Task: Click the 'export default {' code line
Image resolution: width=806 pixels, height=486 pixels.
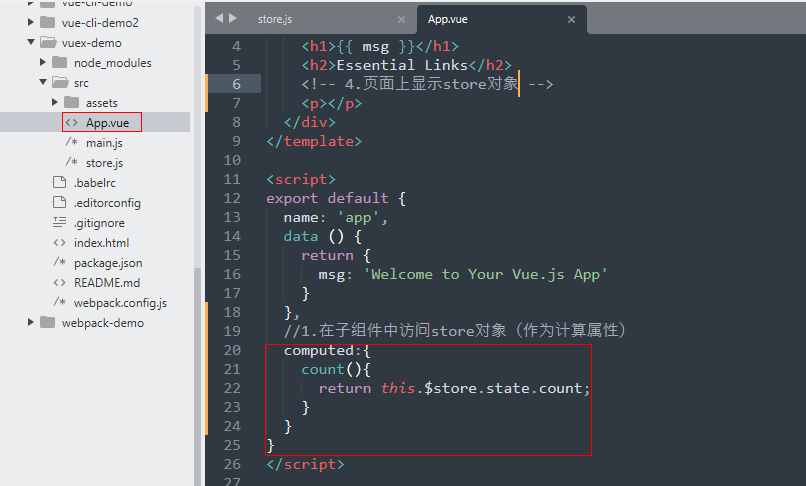Action: pyautogui.click(x=336, y=198)
